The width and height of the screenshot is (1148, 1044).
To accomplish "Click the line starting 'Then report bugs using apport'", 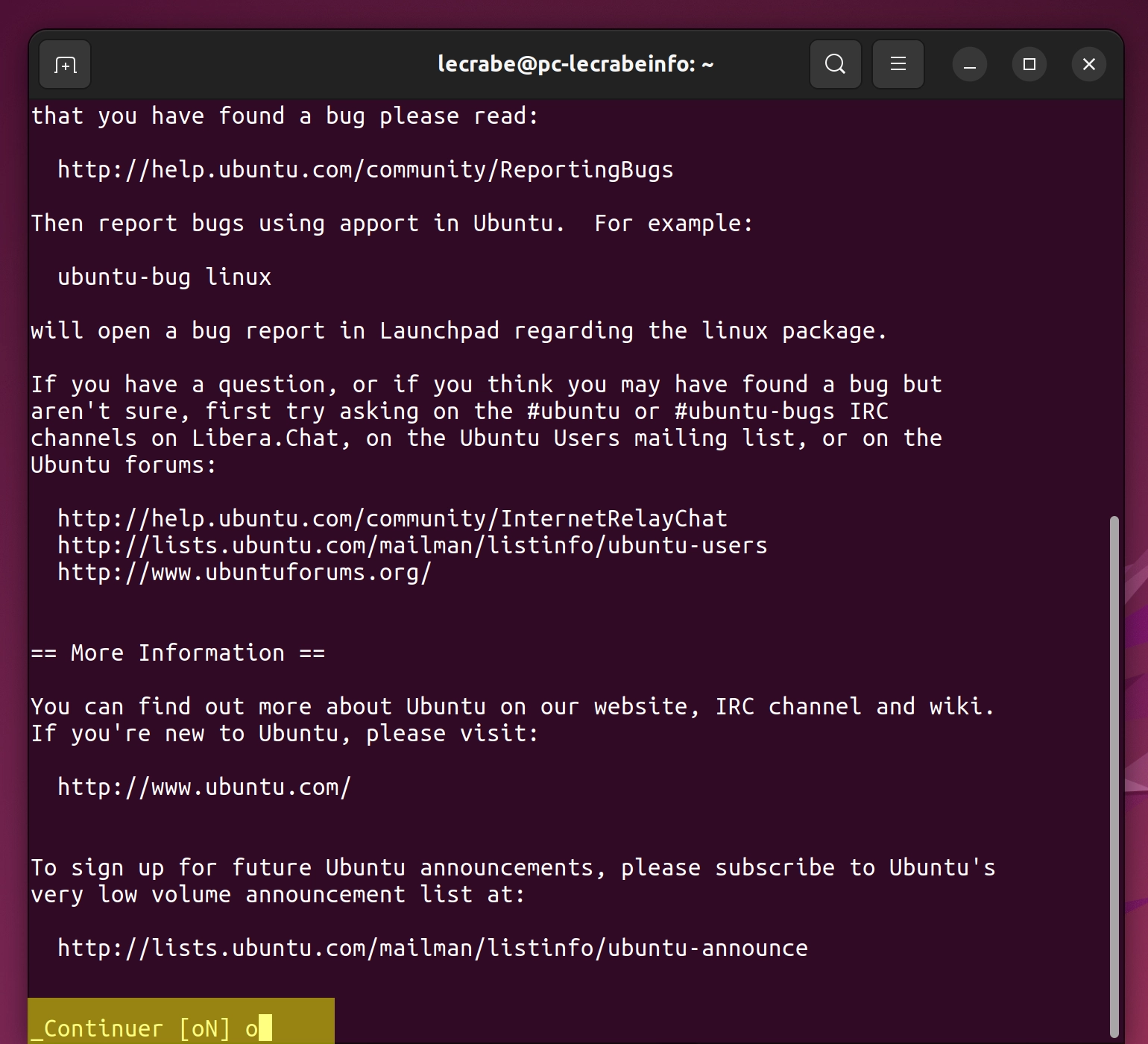I will (392, 223).
